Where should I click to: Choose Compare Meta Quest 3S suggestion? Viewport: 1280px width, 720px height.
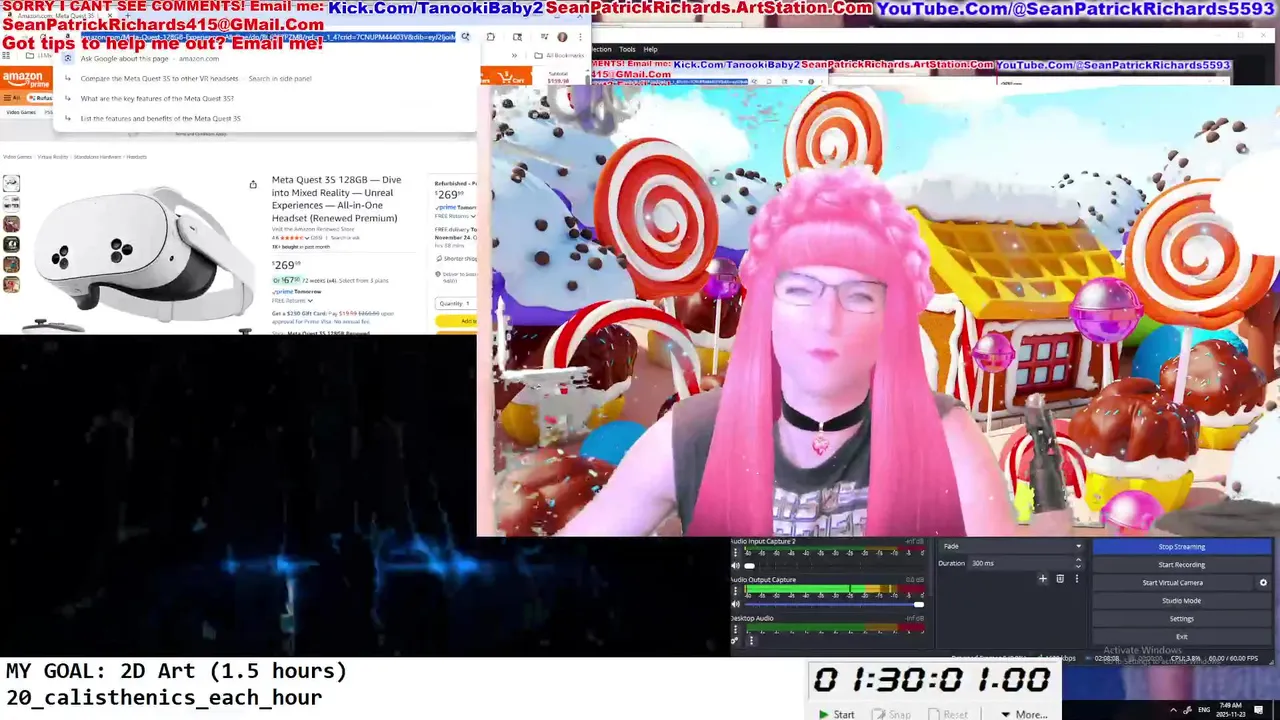265,78
